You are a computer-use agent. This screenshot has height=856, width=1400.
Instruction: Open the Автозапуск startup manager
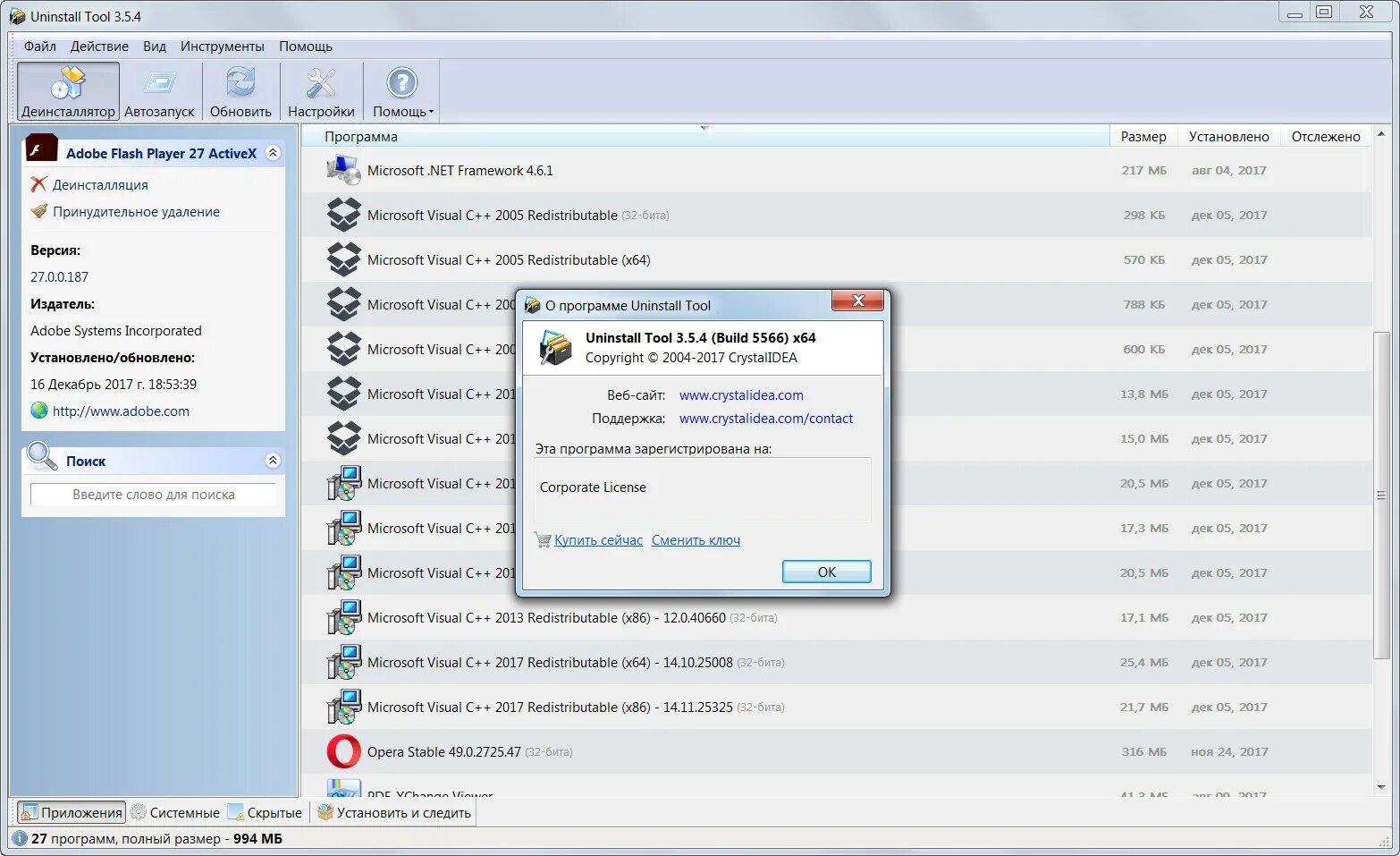159,91
